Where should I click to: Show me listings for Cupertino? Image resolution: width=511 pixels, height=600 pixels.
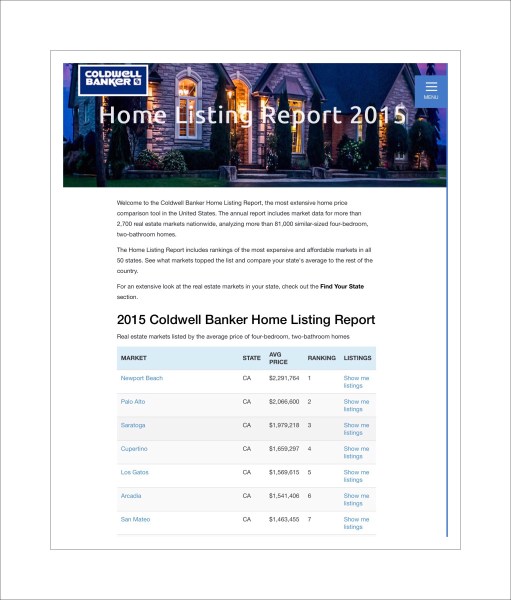coord(356,452)
